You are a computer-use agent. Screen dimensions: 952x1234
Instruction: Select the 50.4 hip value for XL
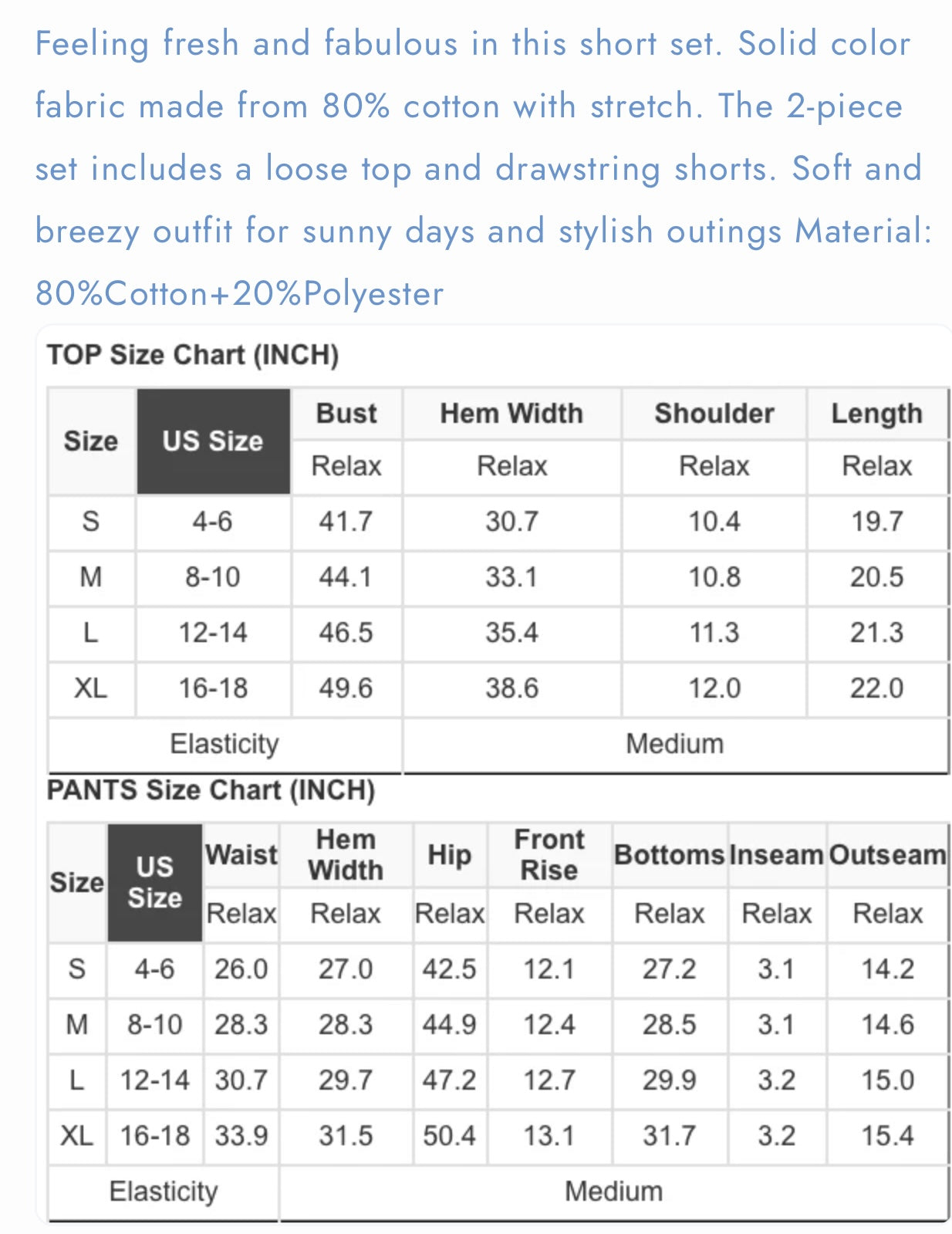click(450, 1136)
